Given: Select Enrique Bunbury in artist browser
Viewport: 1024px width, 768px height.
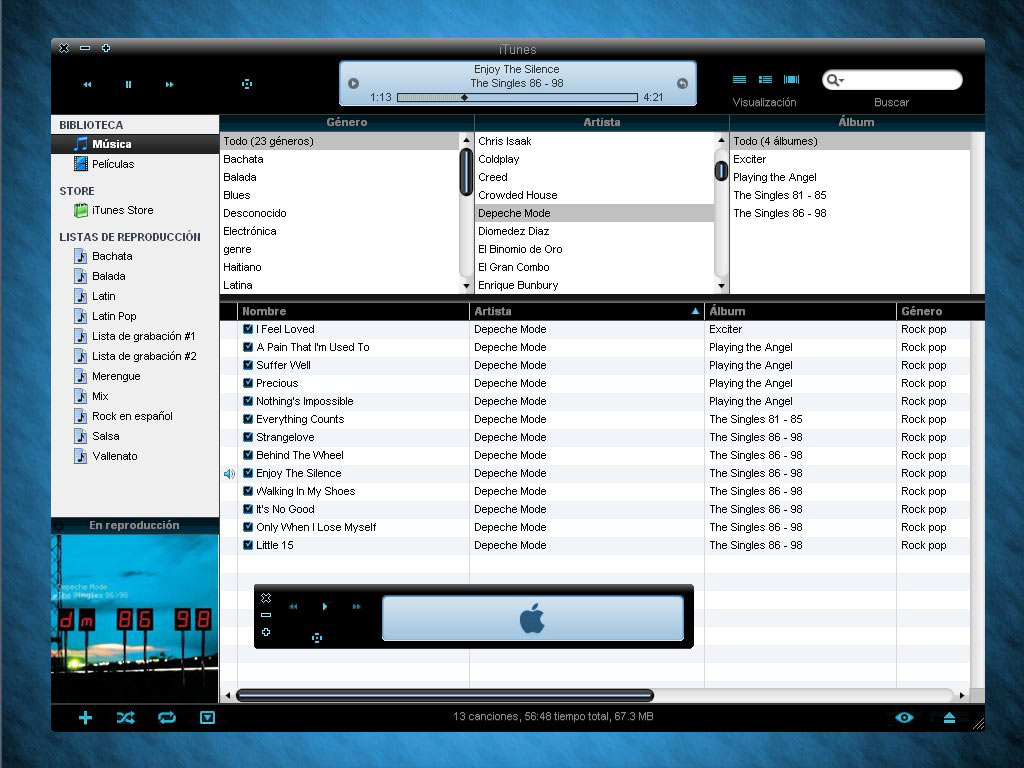Looking at the screenshot, I should pyautogui.click(x=595, y=285).
